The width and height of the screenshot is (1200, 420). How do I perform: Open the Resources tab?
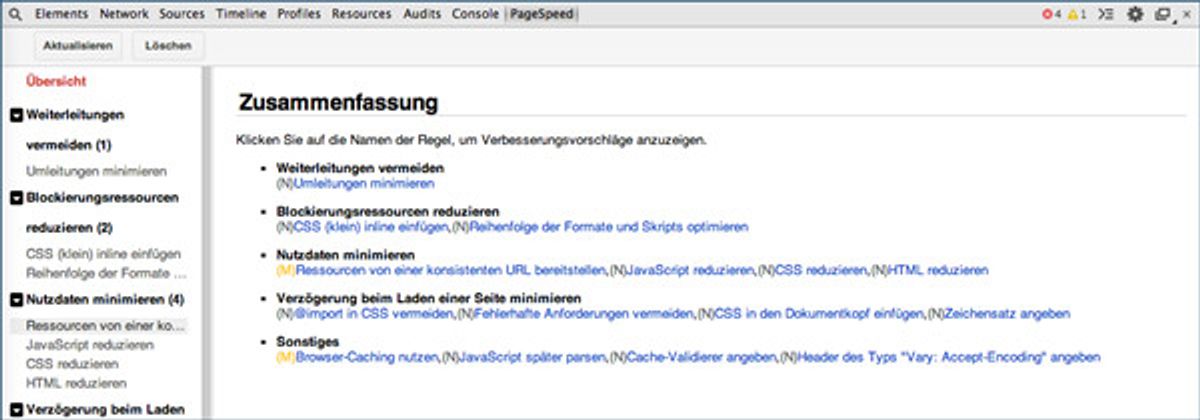pos(362,14)
